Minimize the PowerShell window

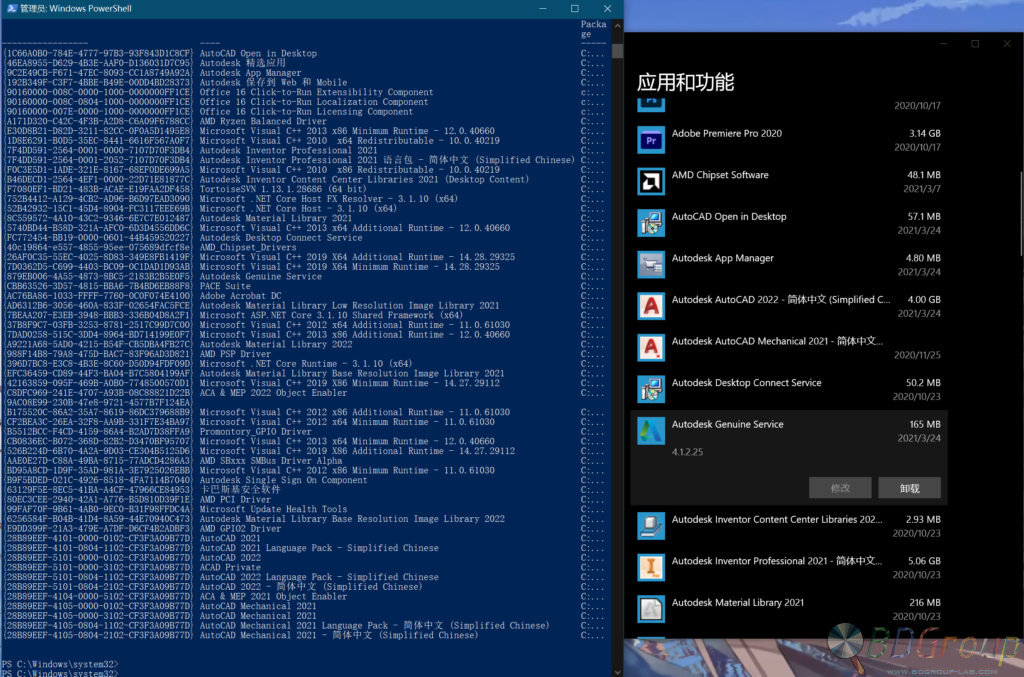543,8
